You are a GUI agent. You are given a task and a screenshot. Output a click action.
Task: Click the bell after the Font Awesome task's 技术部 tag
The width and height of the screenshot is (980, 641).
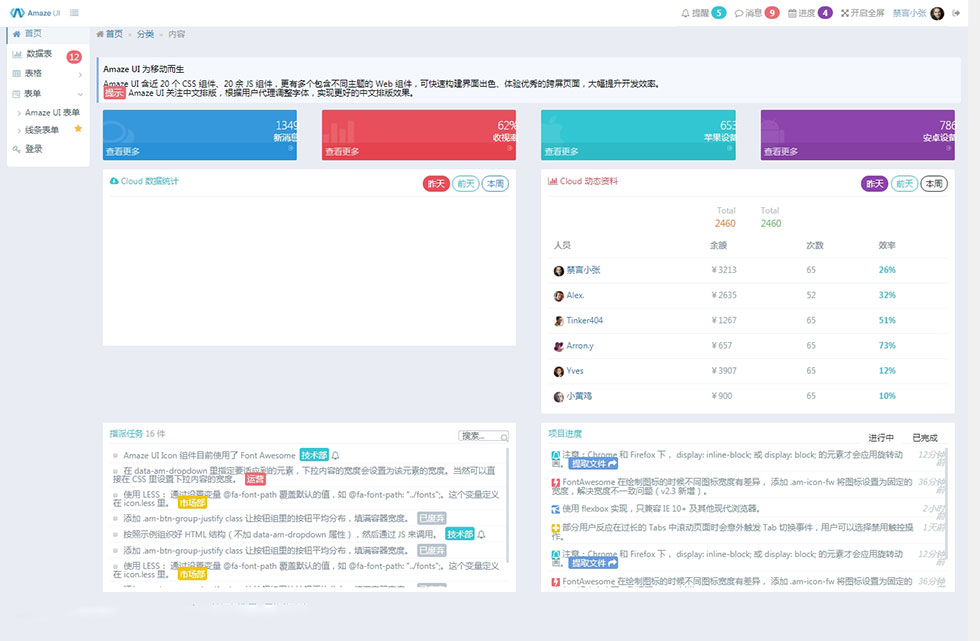(x=336, y=455)
